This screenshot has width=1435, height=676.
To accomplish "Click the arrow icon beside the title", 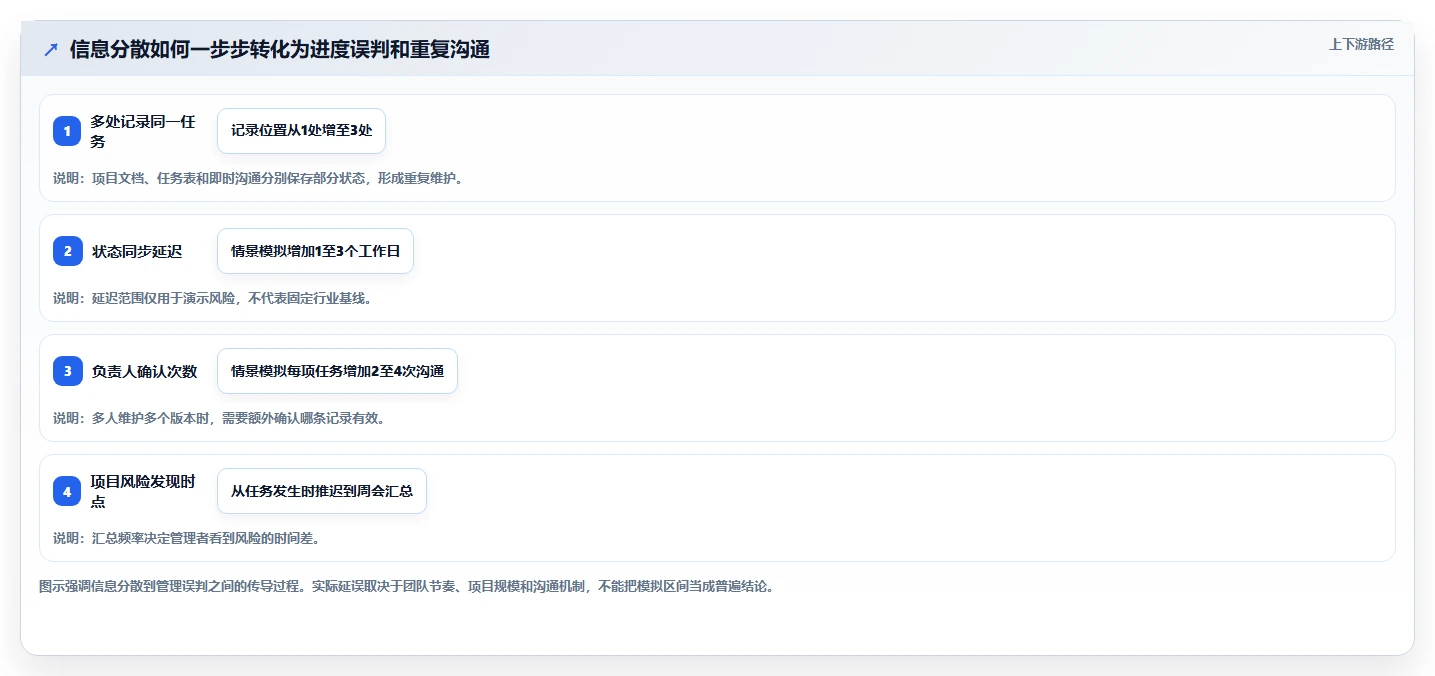I will 50,50.
